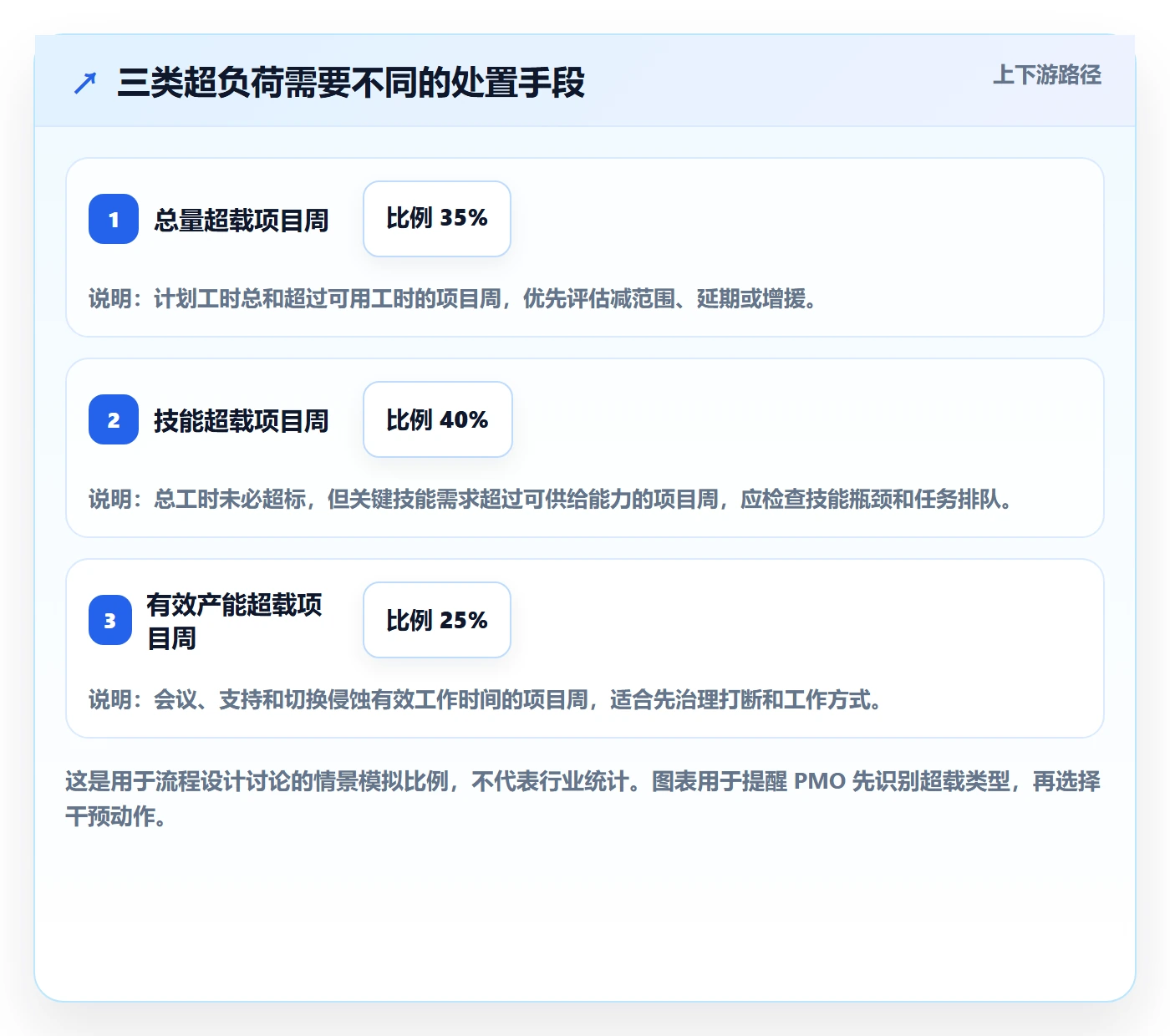Click the description starting 说明：会议、支持和切换
The image size is (1170, 1036).
(x=486, y=699)
